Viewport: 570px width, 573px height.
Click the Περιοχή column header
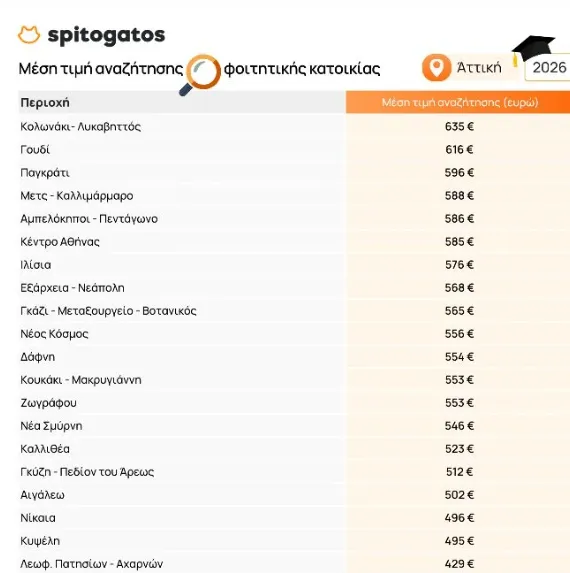[x=45, y=103]
